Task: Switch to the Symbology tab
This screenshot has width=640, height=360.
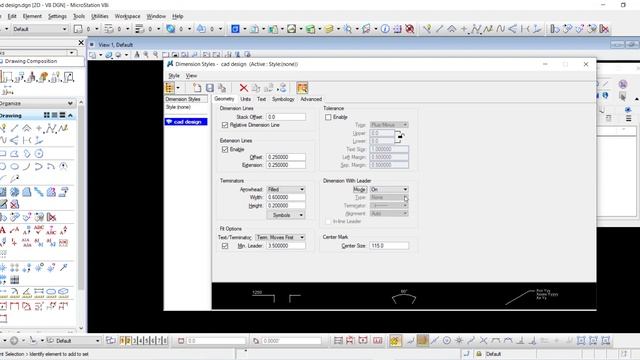Action: (283, 99)
